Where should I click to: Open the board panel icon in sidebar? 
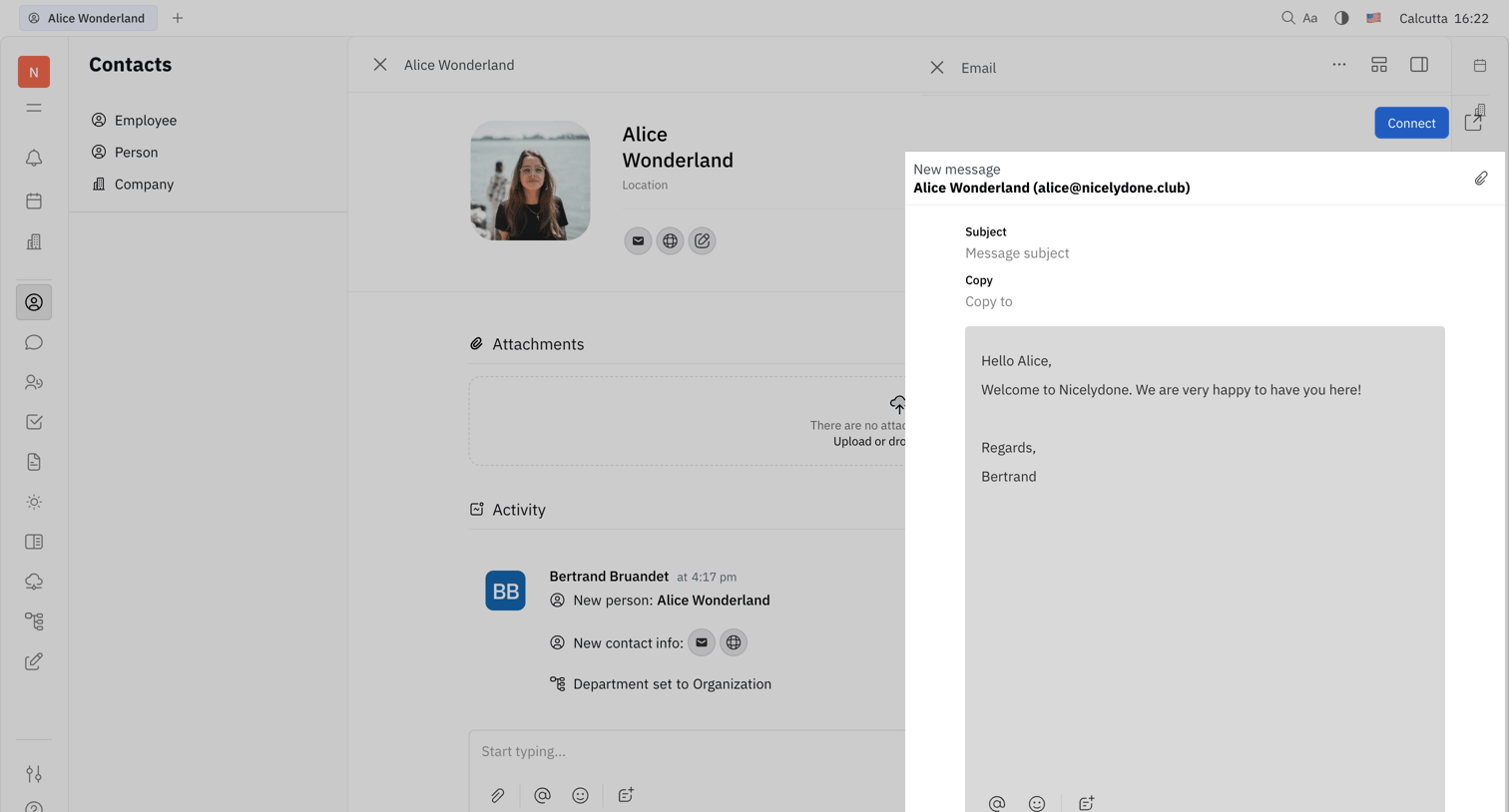[x=34, y=542]
